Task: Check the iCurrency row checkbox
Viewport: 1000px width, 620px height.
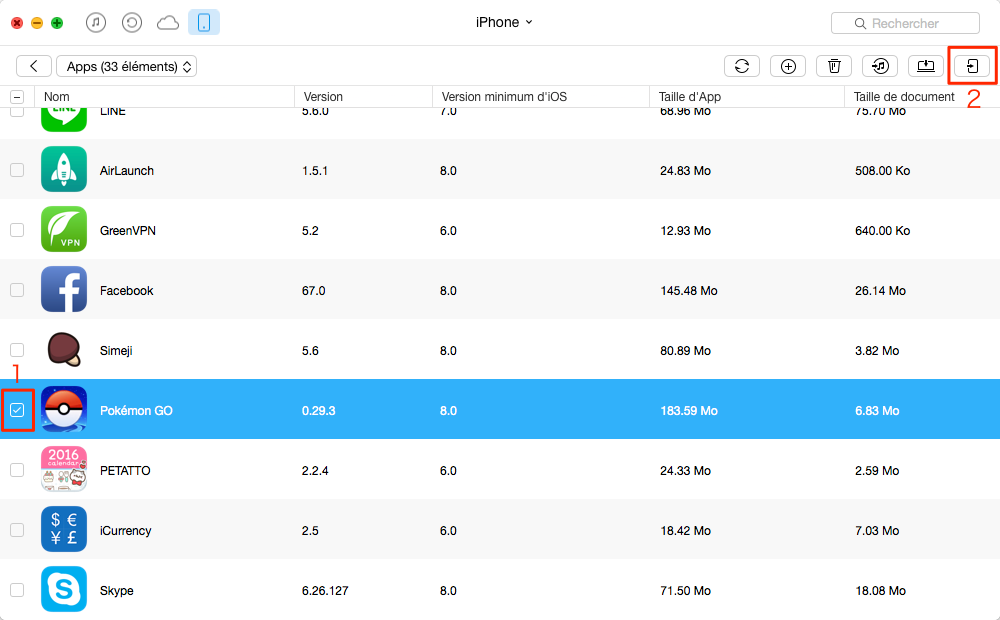Action: (17, 529)
